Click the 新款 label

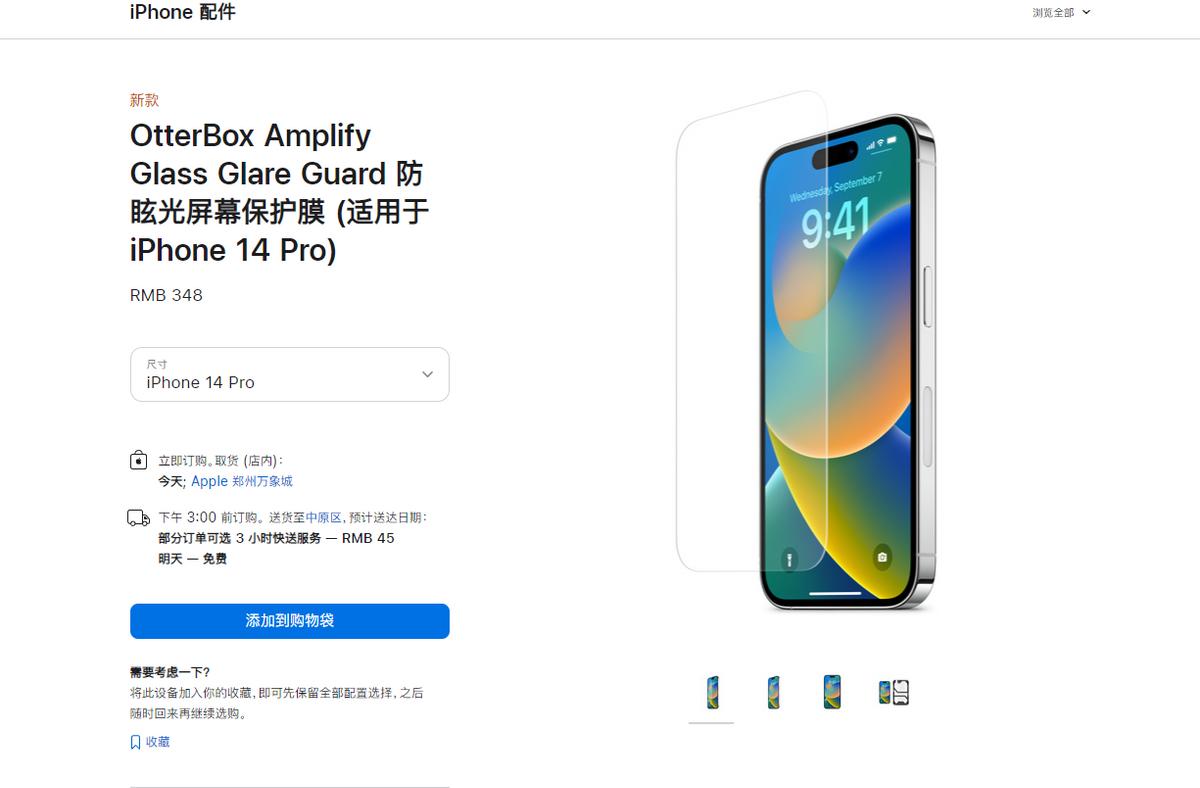(x=143, y=100)
